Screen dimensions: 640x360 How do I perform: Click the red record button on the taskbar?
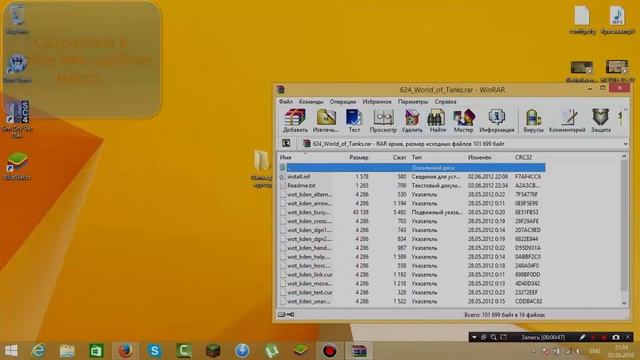pos(329,351)
